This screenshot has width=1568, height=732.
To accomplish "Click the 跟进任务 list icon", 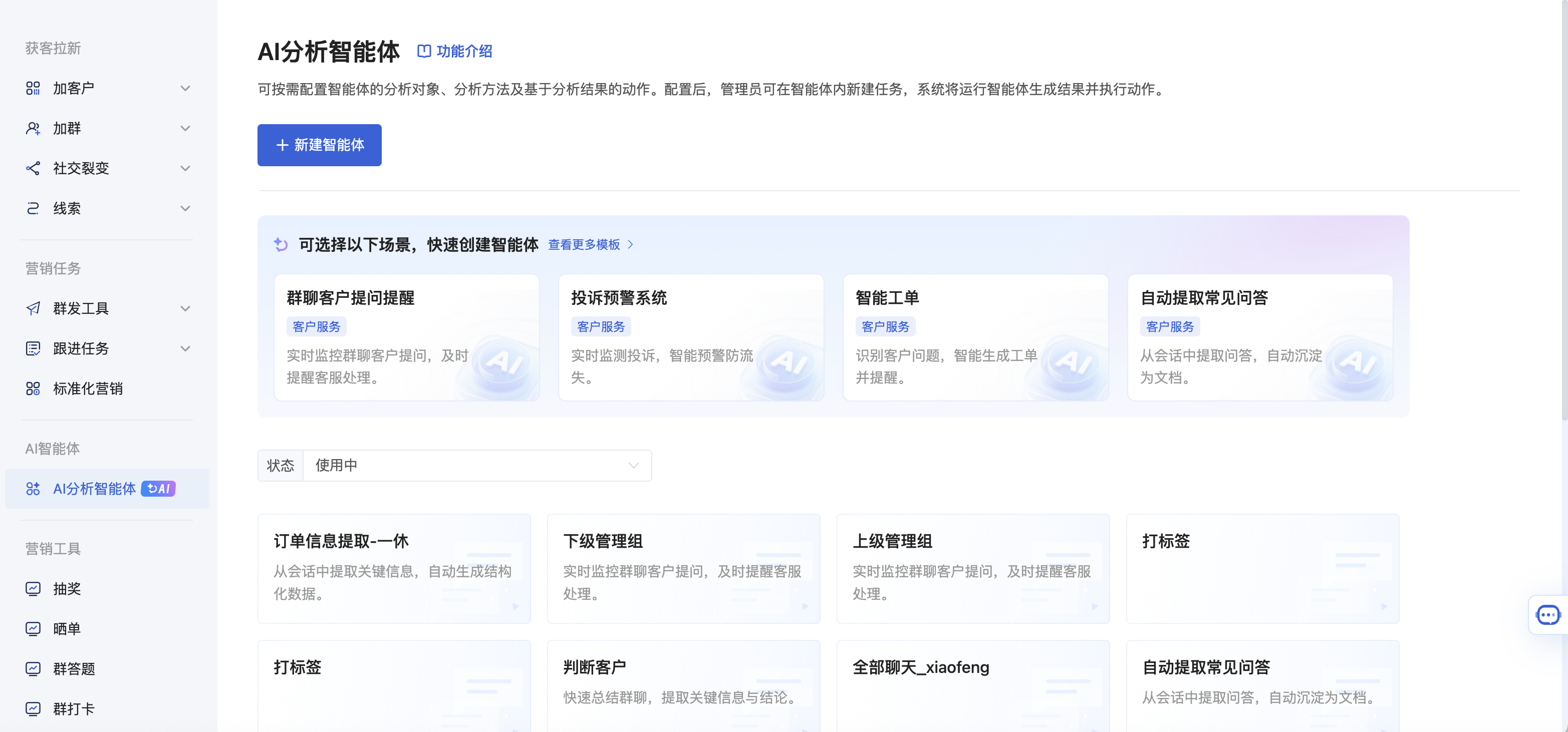I will (x=33, y=348).
